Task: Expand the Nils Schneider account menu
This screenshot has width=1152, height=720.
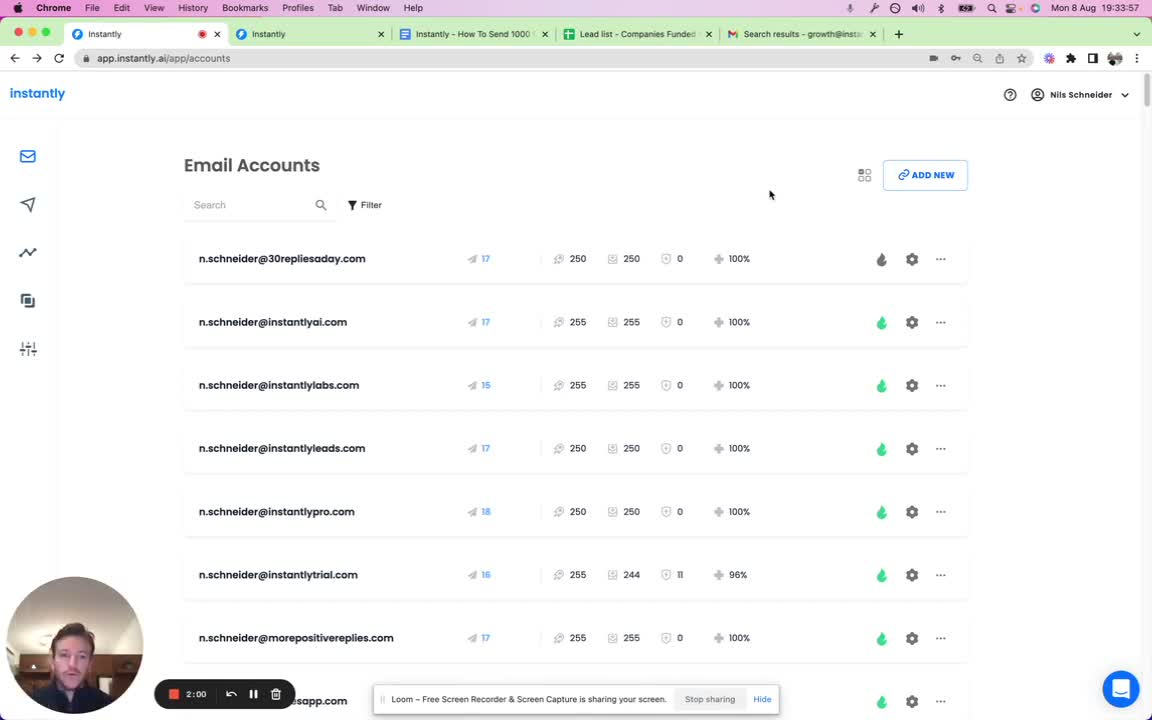Action: (x=1080, y=95)
